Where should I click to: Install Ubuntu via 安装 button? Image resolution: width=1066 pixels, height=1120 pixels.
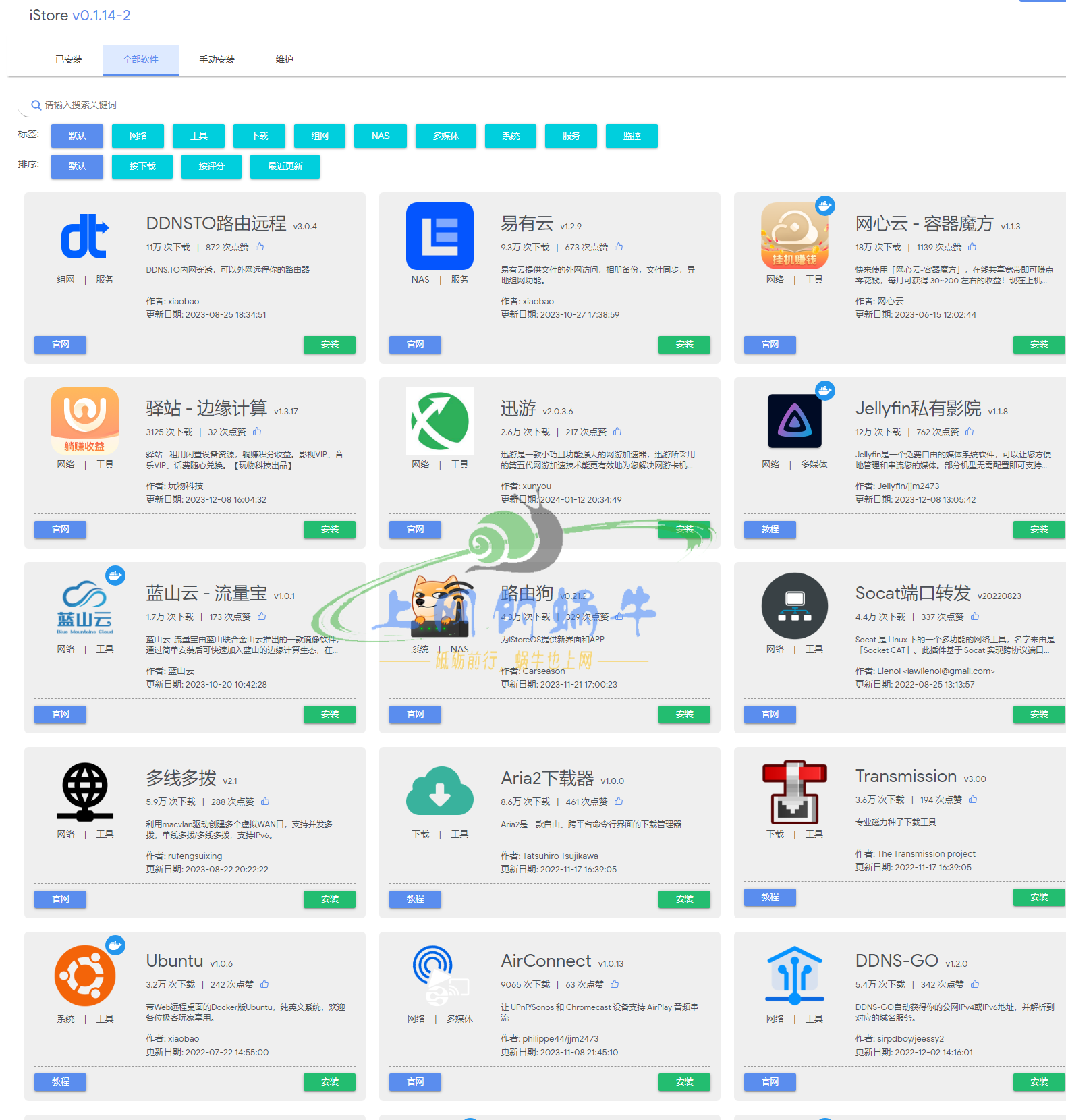pyautogui.click(x=330, y=1082)
